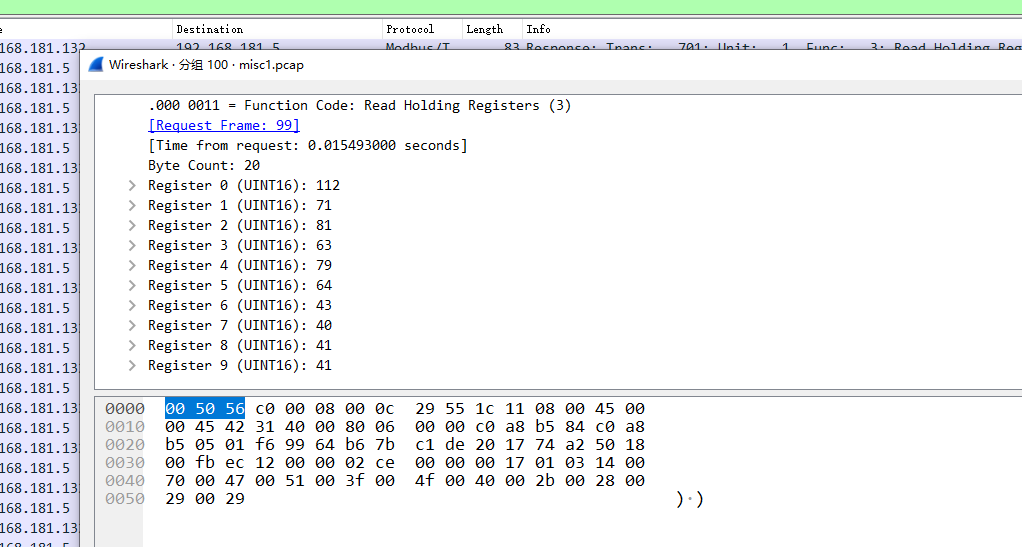Click hex offset 0020 row label
Viewport: 1022px width, 547px height.
(x=125, y=445)
